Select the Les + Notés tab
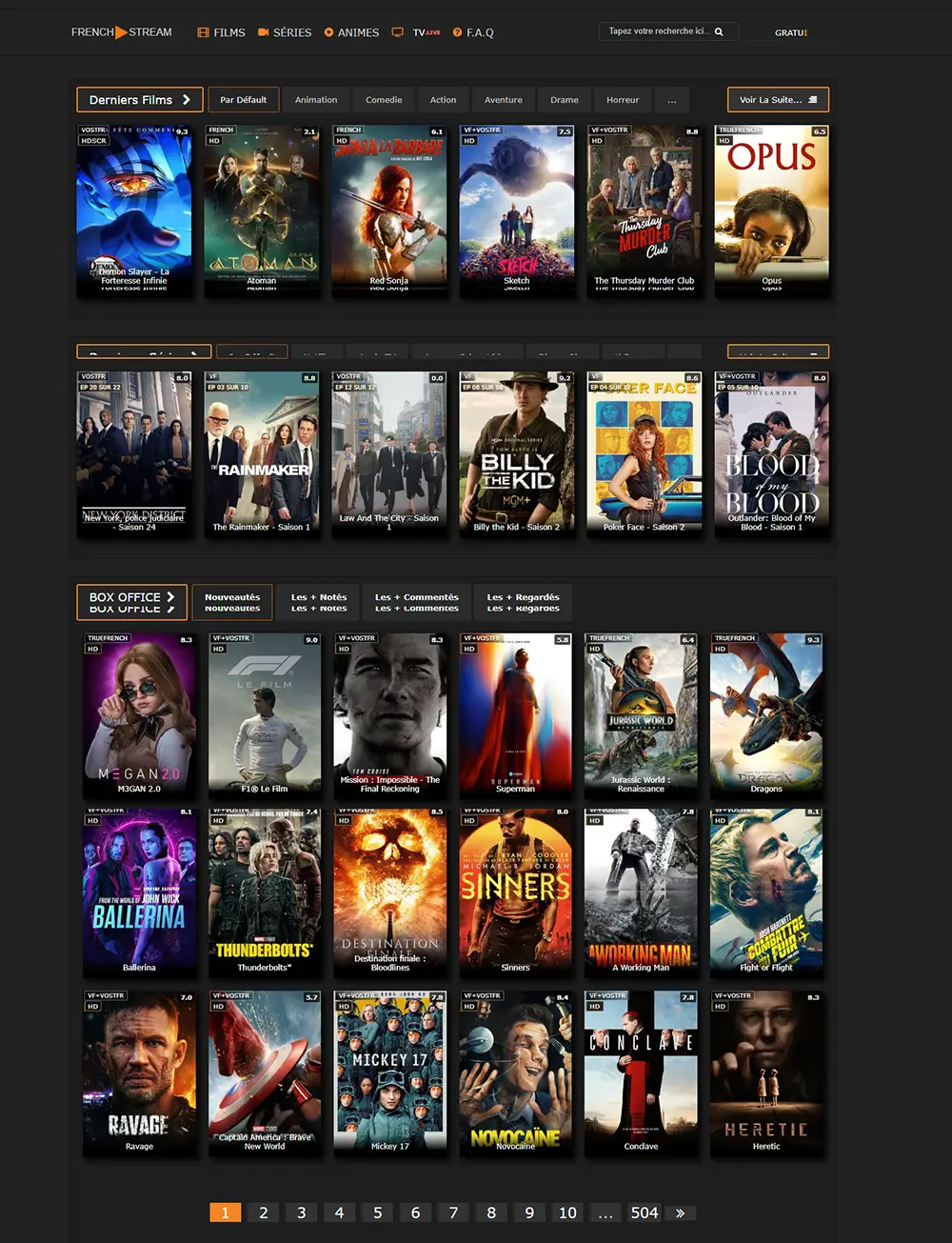This screenshot has height=1243, width=952. coord(319,602)
